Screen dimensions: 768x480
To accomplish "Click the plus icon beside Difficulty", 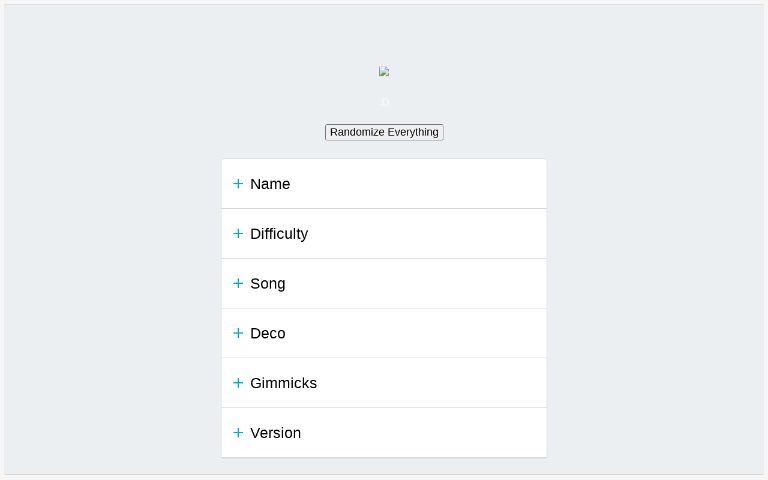I will tap(238, 234).
